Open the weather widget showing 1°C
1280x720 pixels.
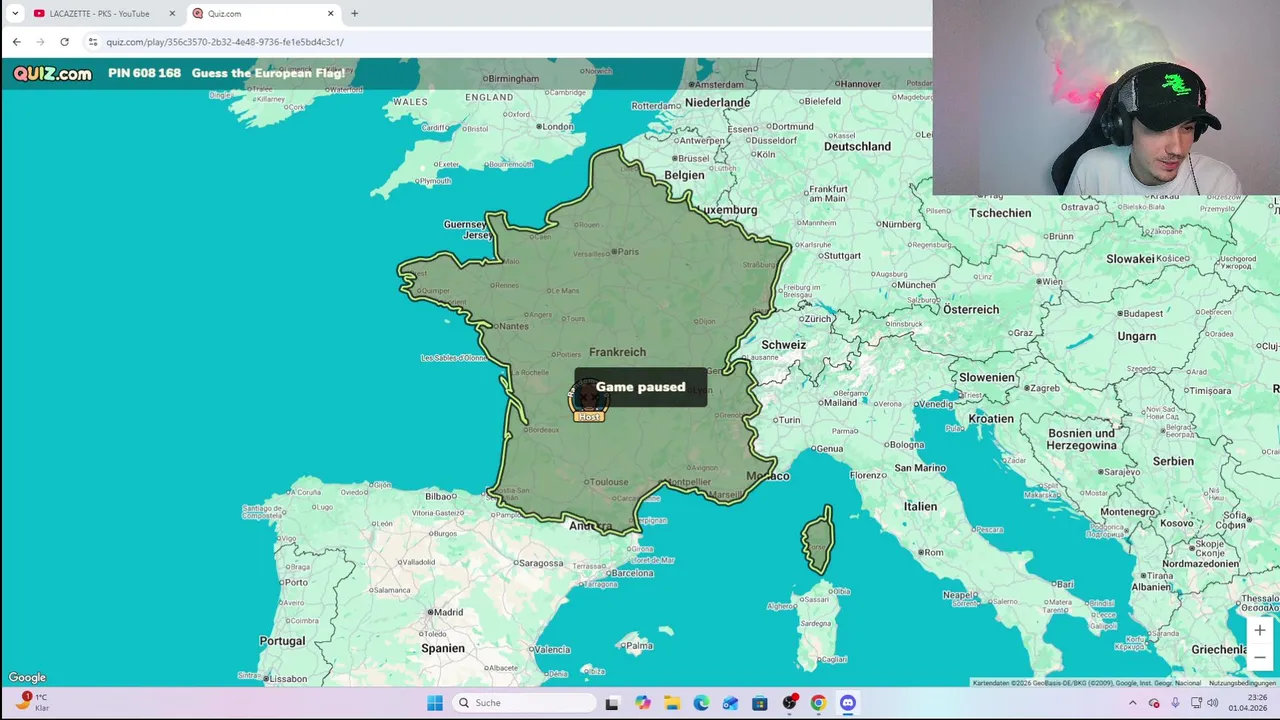[x=31, y=702]
